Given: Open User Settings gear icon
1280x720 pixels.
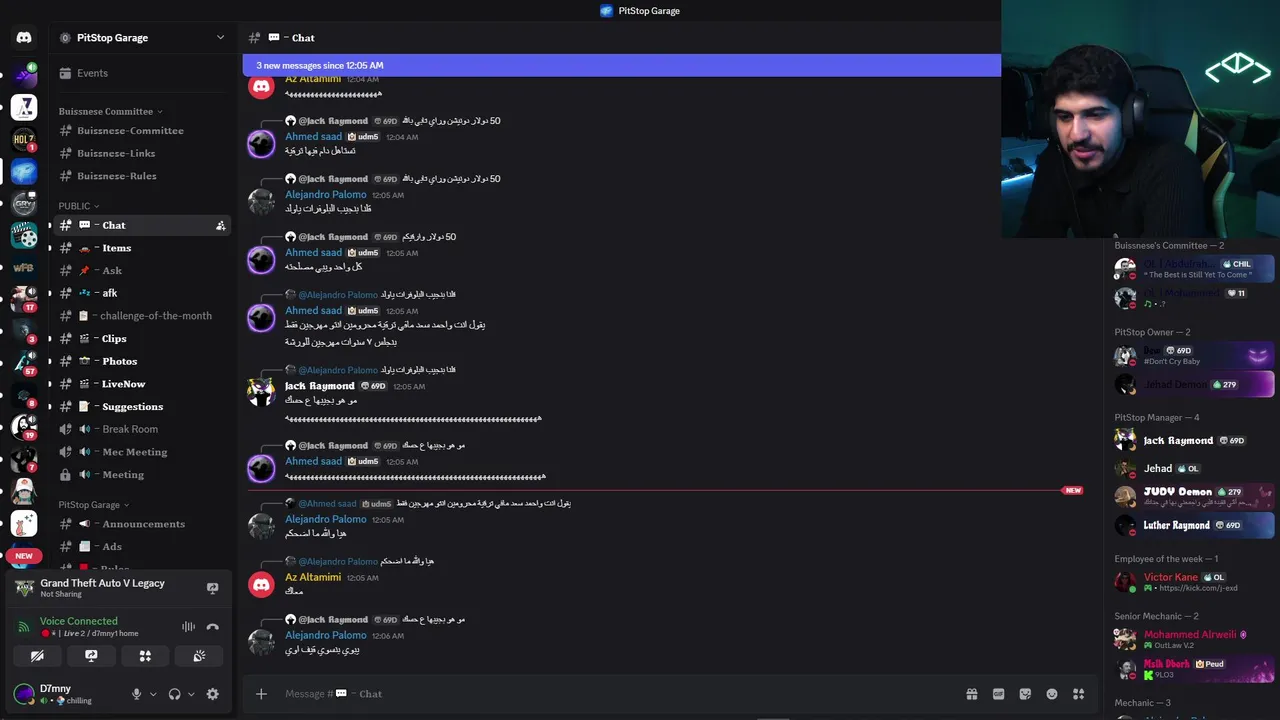Looking at the screenshot, I should pos(212,694).
